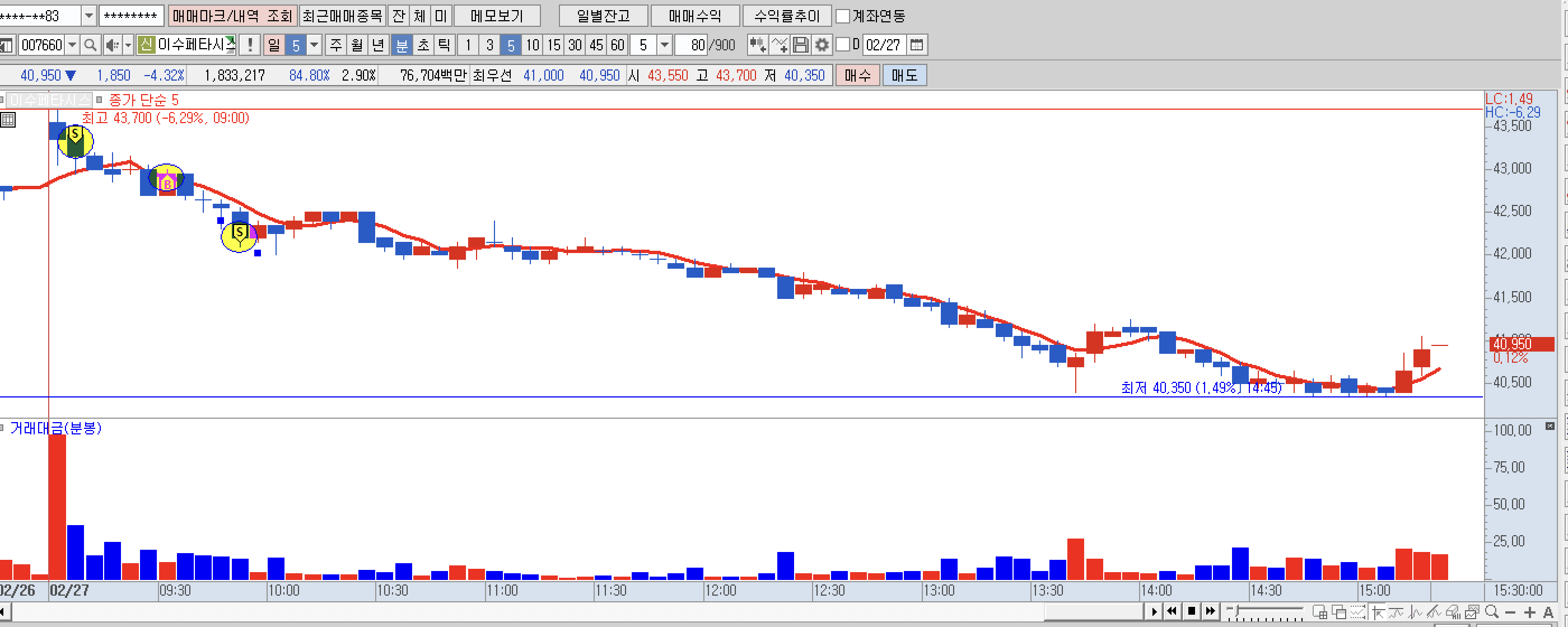This screenshot has width=1568, height=627.
Task: Click the minus zoom-out icon
Action: pos(1510,612)
